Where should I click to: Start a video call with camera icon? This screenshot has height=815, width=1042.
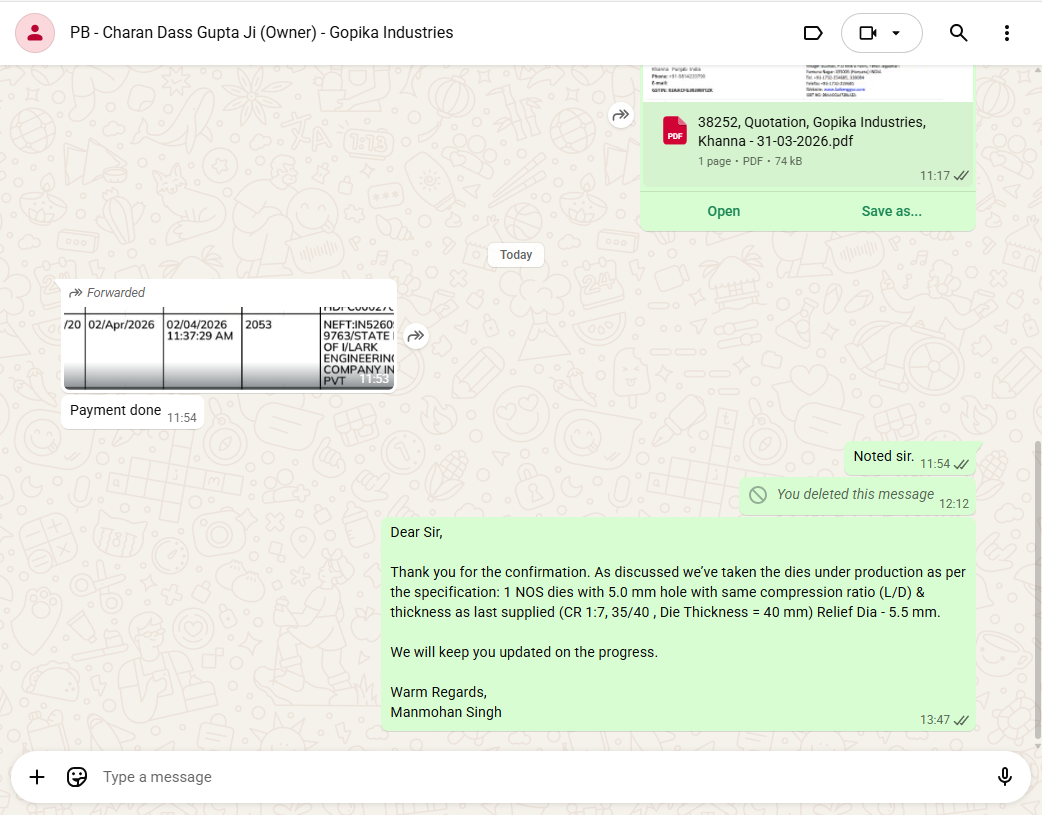pos(867,33)
